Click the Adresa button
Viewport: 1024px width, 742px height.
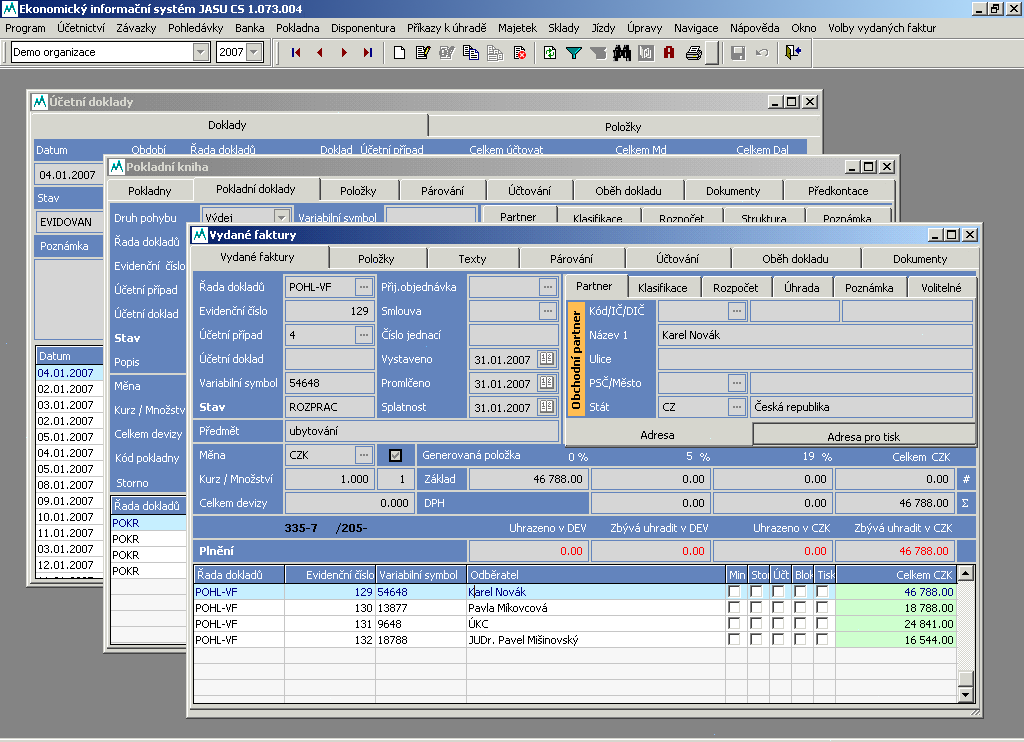click(657, 435)
